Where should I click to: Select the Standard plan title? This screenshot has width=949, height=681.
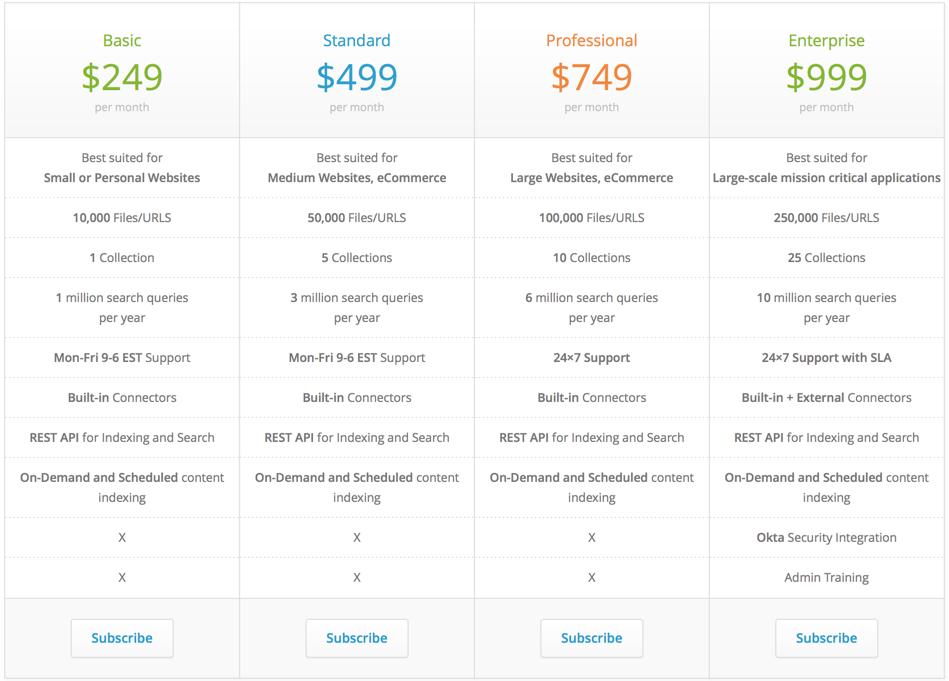click(357, 41)
